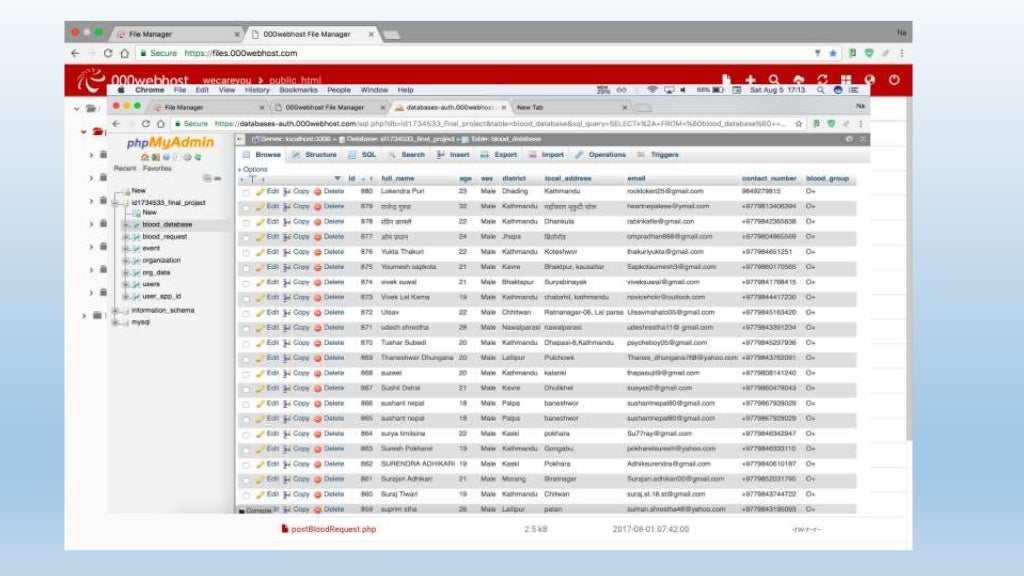Click the new folder plus icon
Image resolution: width=1024 pixels, height=576 pixels.
tap(750, 81)
